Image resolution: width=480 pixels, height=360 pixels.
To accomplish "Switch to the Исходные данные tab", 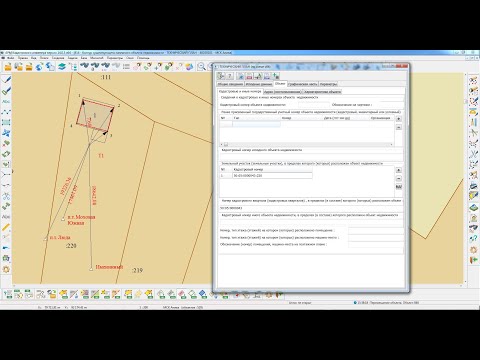I will [x=259, y=84].
